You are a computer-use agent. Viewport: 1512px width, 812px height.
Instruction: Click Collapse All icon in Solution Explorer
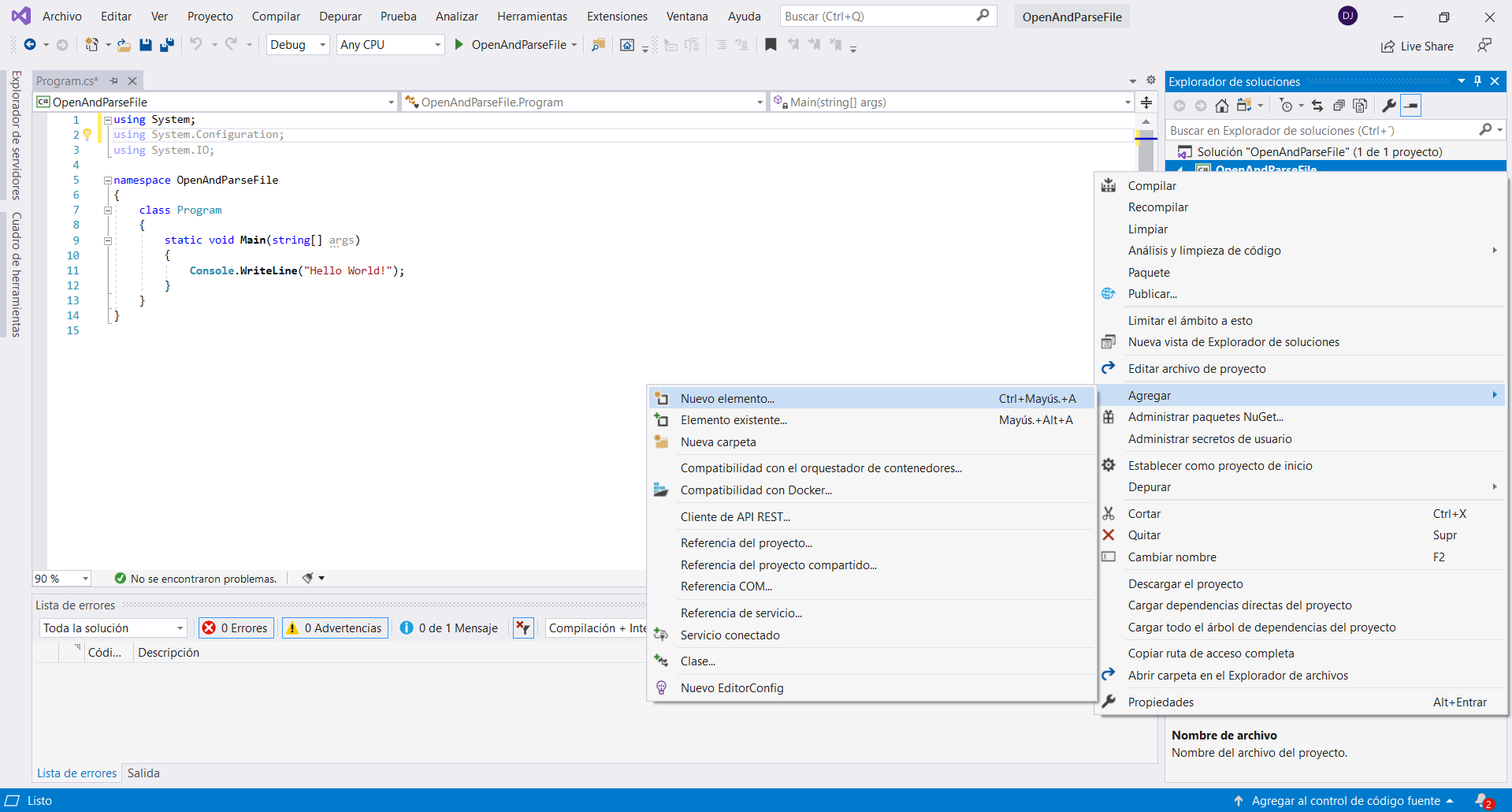pyautogui.click(x=1338, y=106)
